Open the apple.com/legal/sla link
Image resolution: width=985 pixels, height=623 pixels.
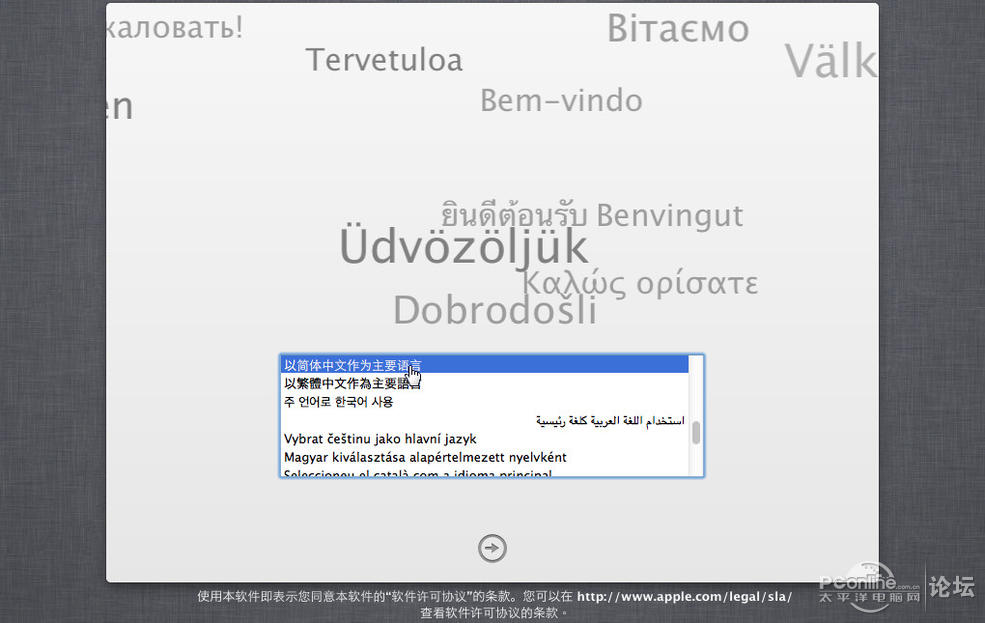tap(684, 597)
